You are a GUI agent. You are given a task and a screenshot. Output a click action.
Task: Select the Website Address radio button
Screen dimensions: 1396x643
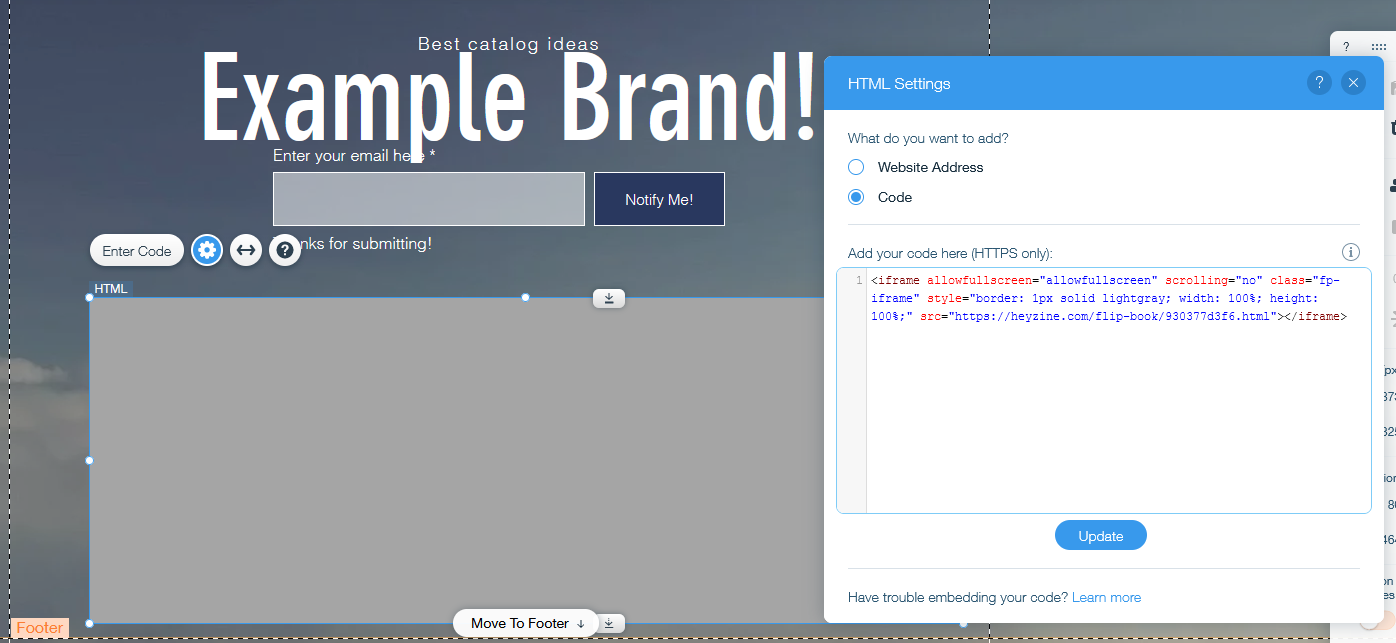pyautogui.click(x=856, y=167)
